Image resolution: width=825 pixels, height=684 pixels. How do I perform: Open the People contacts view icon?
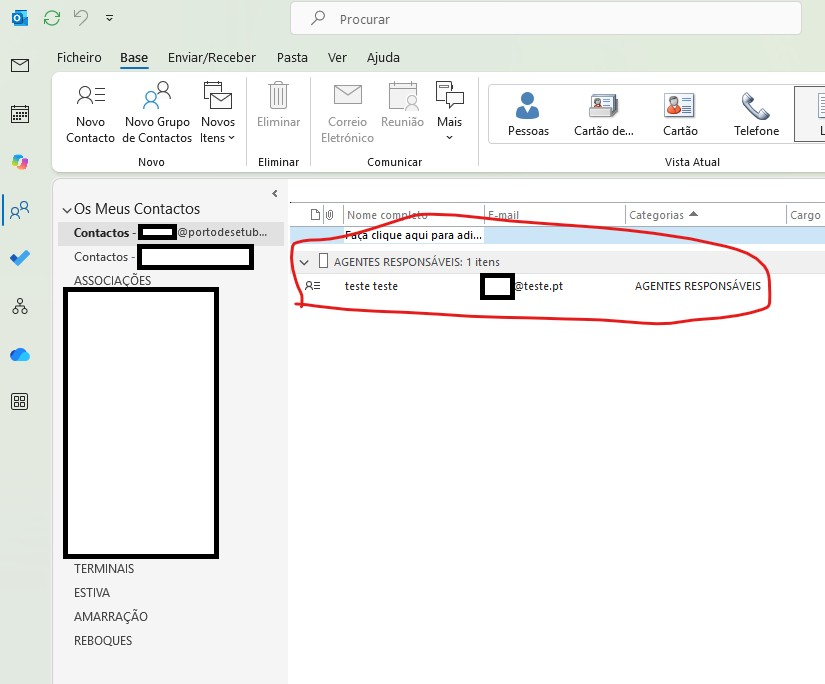pyautogui.click(x=20, y=210)
